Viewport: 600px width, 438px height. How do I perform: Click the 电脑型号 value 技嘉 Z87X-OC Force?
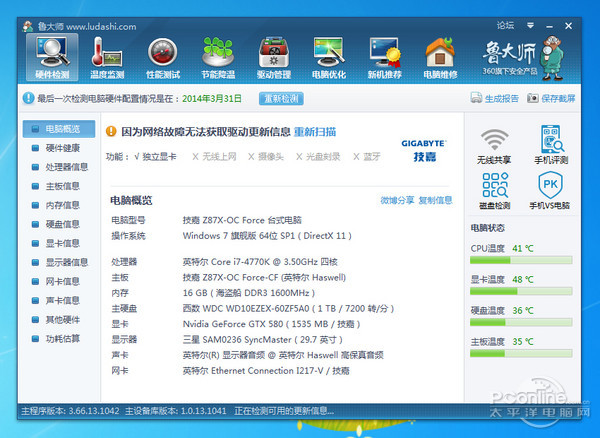pos(242,220)
